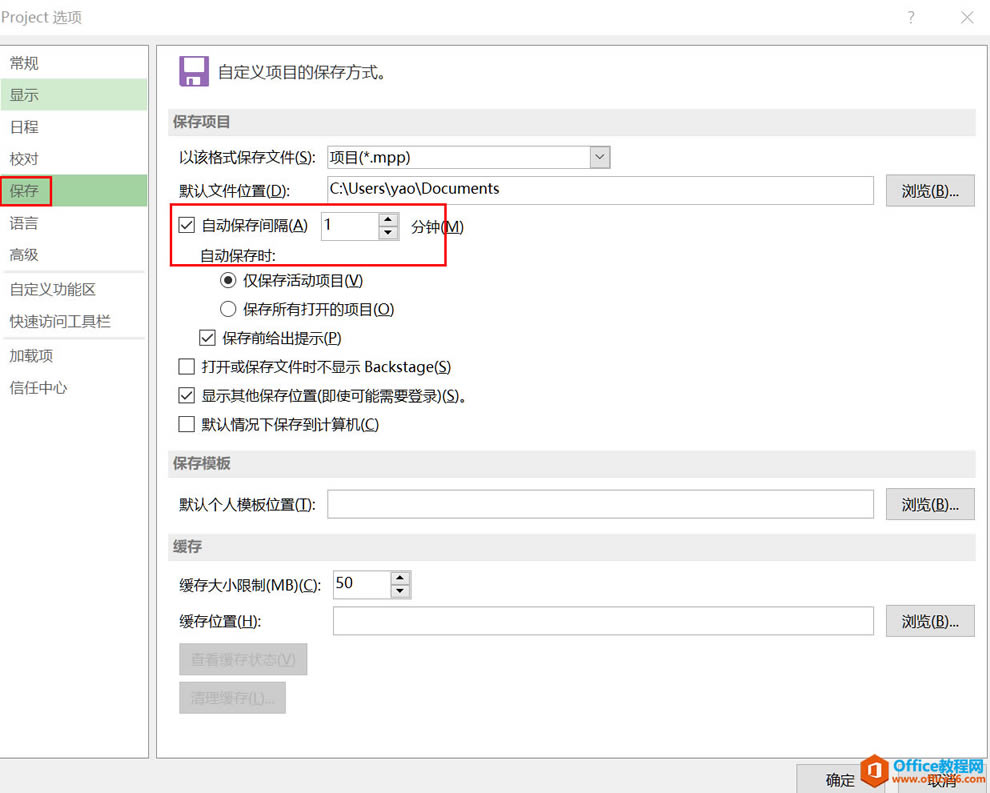The height and width of the screenshot is (793, 990).
Task: Disable 显示其他保存位置 setting
Action: pyautogui.click(x=186, y=395)
